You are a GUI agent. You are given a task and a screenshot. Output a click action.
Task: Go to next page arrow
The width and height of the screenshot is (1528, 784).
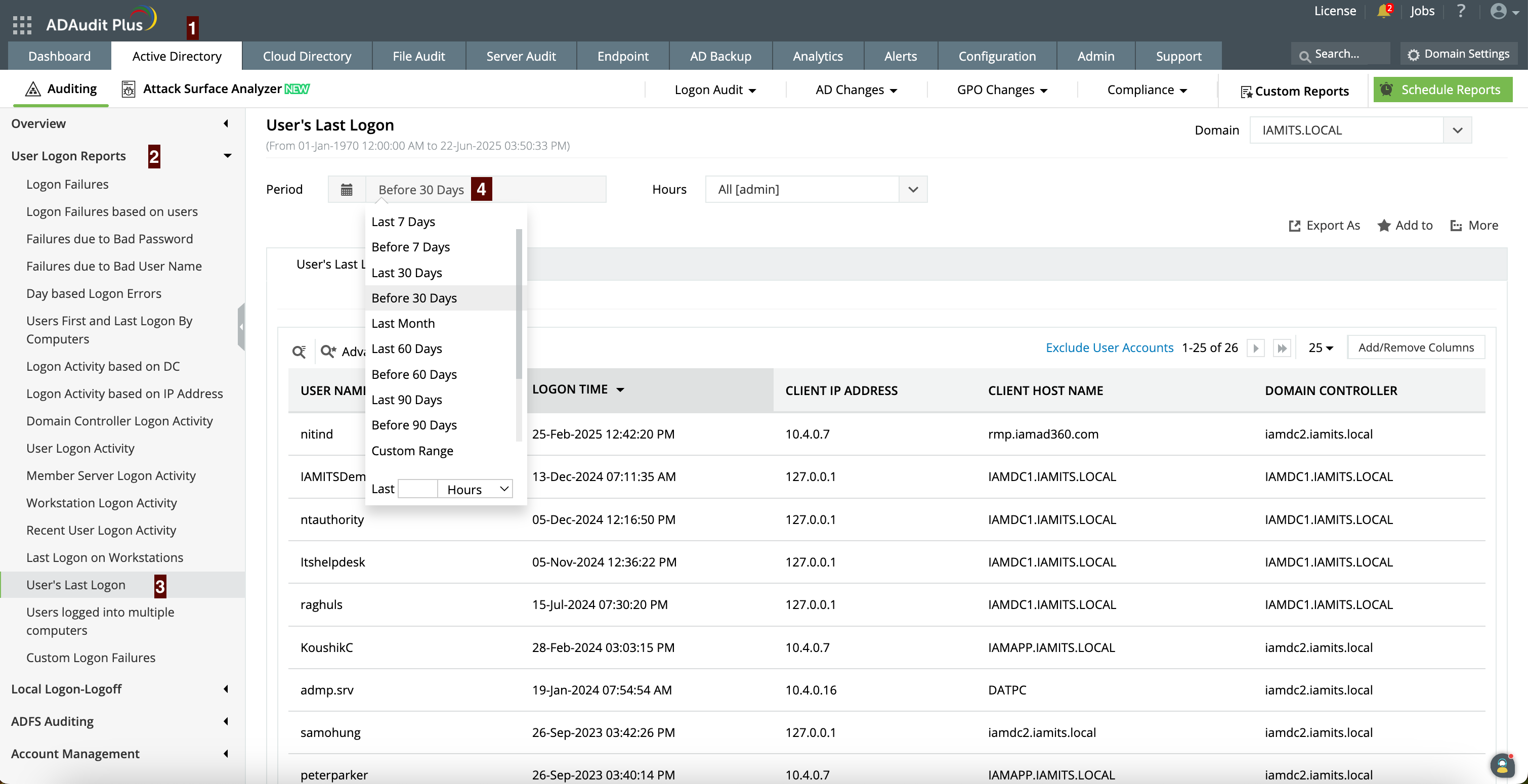click(x=1255, y=348)
